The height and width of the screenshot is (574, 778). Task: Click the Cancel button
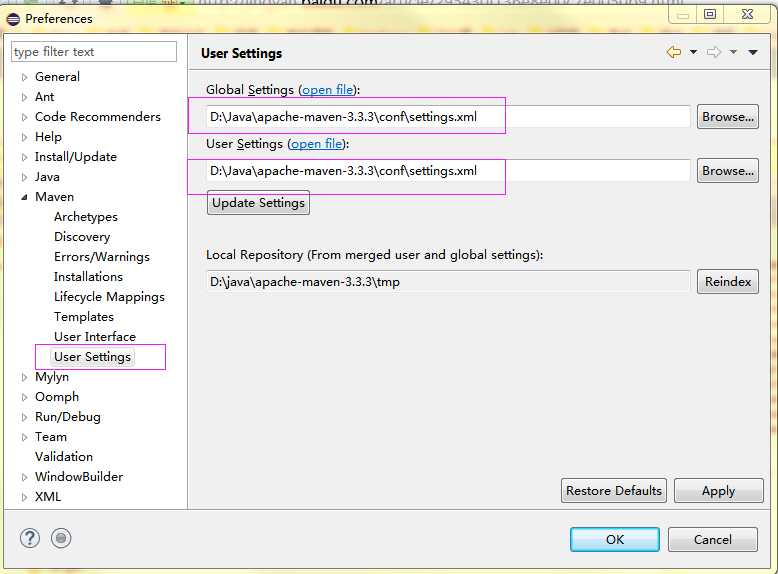coord(713,539)
